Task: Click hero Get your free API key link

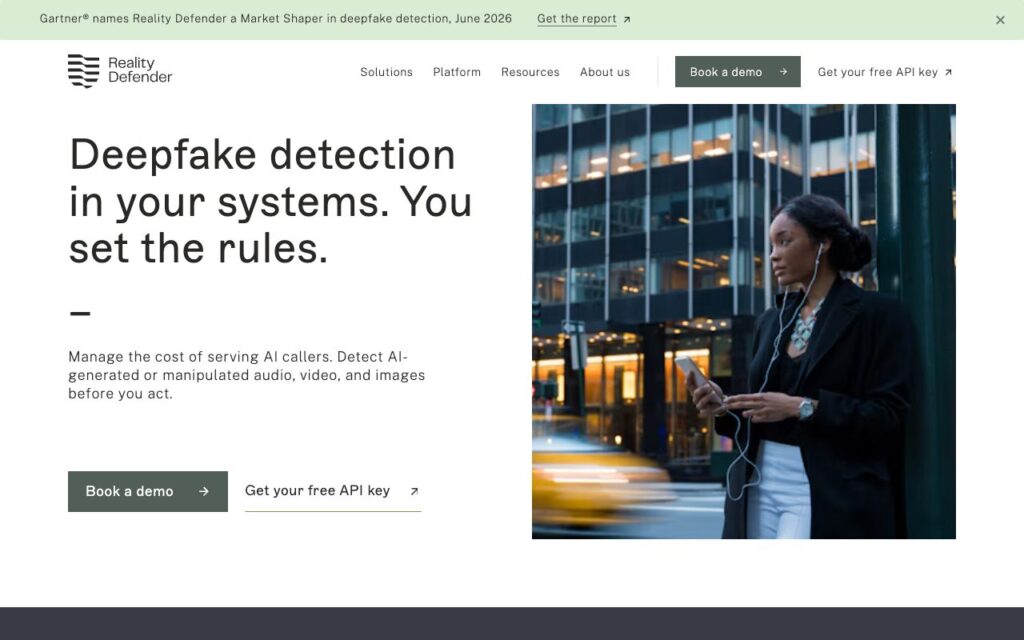Action: [x=332, y=491]
